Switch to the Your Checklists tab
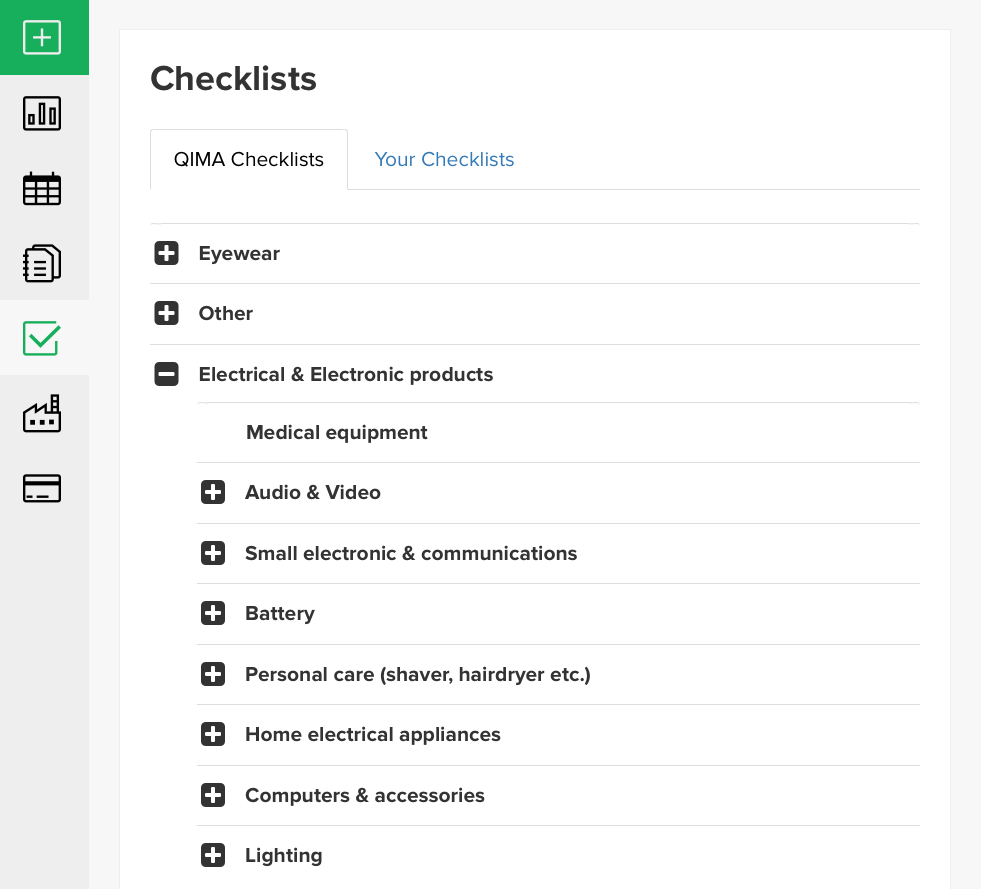The height and width of the screenshot is (889, 981). tap(444, 160)
